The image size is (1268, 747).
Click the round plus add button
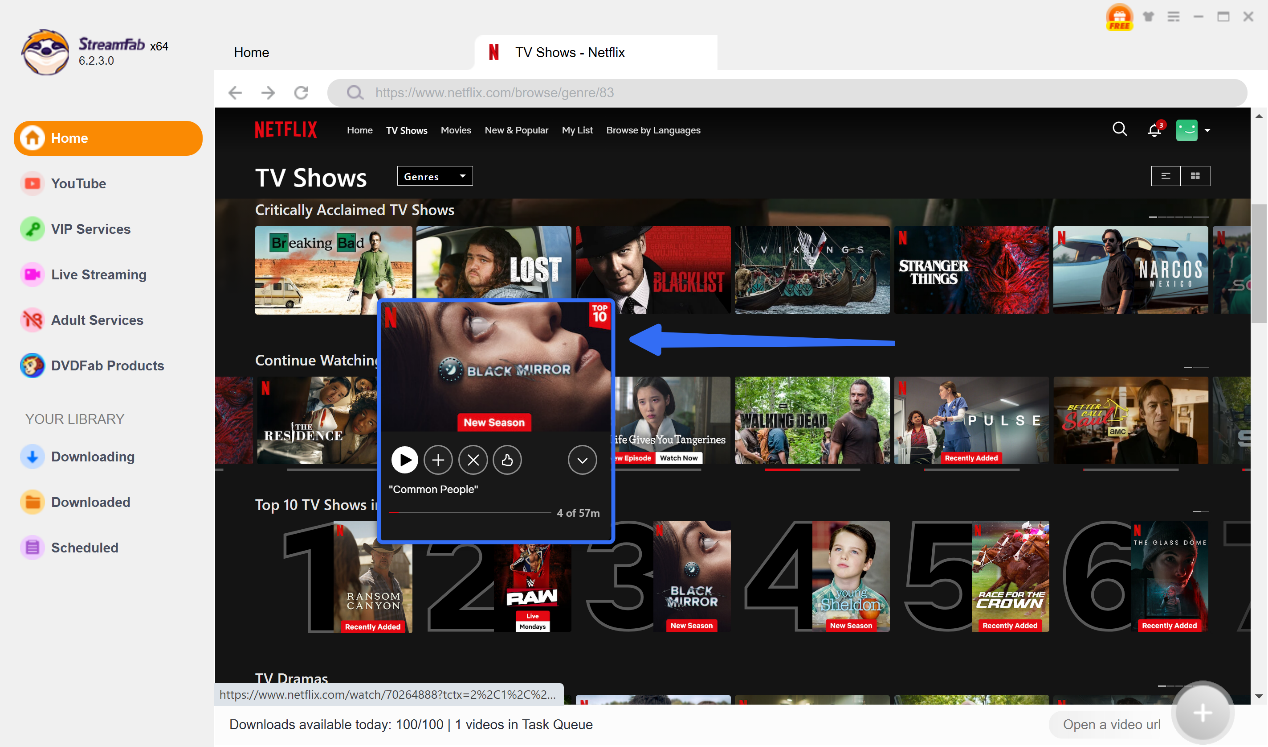click(1203, 713)
